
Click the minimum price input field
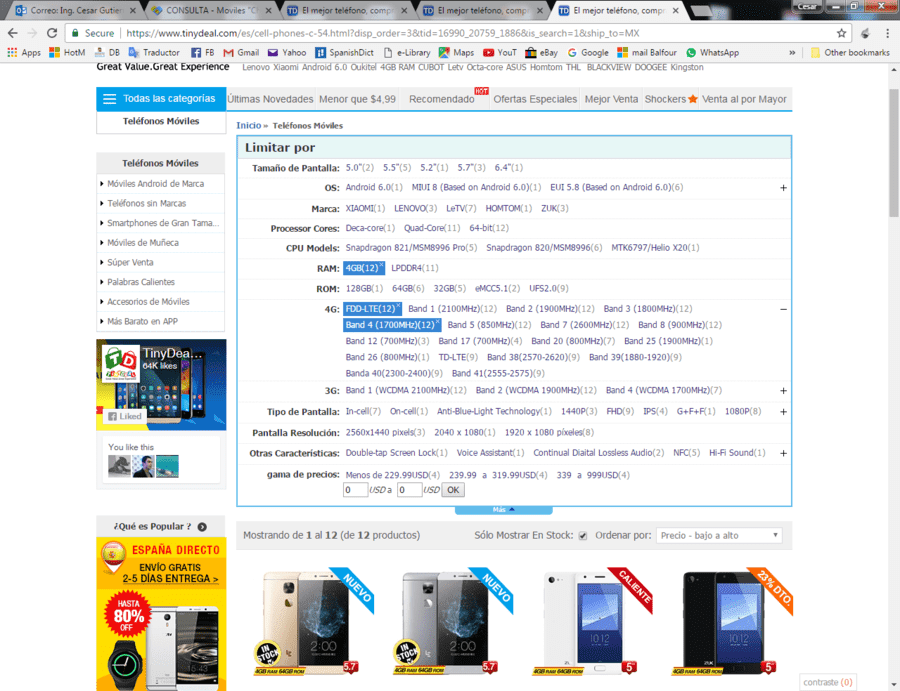coord(355,490)
